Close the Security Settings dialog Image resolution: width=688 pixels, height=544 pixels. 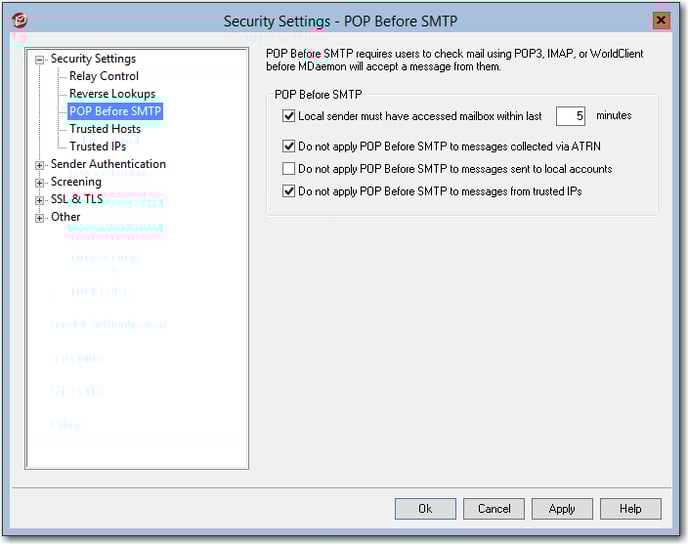(661, 20)
